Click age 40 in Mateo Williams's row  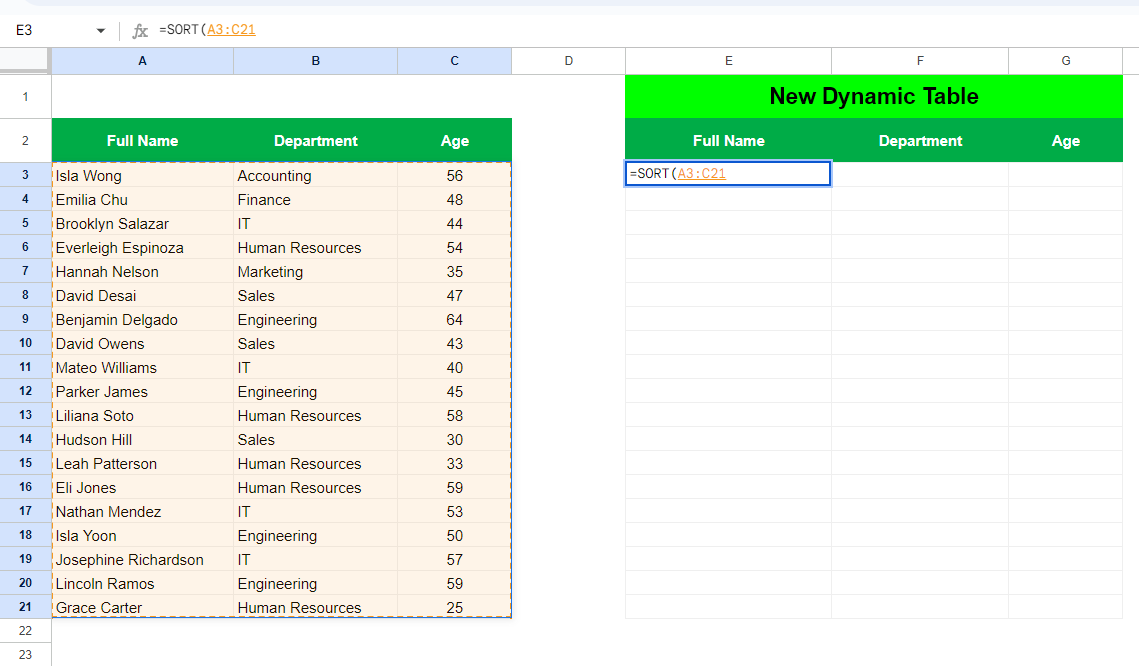pyautogui.click(x=455, y=367)
